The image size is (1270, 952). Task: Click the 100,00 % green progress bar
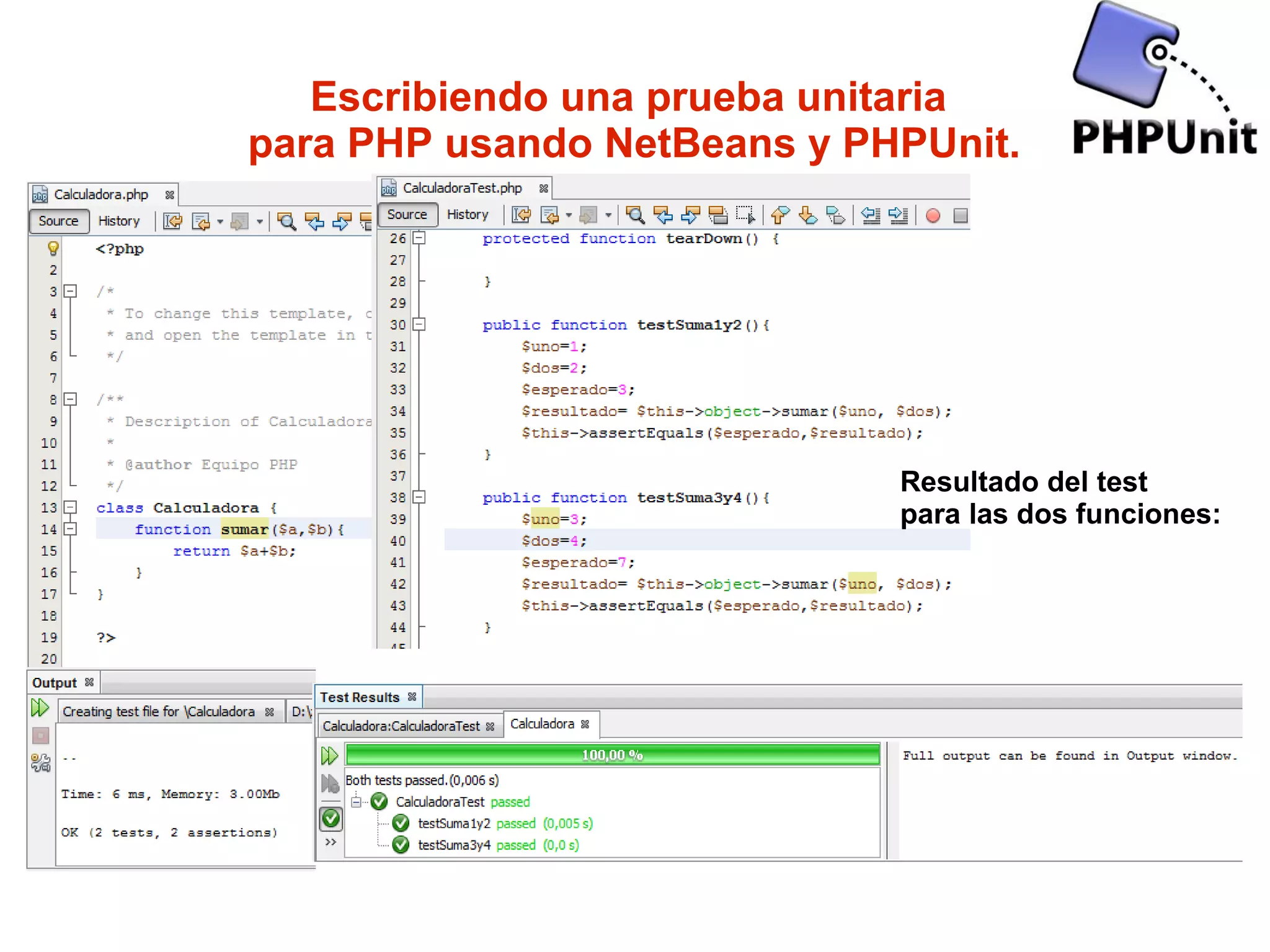click(613, 755)
